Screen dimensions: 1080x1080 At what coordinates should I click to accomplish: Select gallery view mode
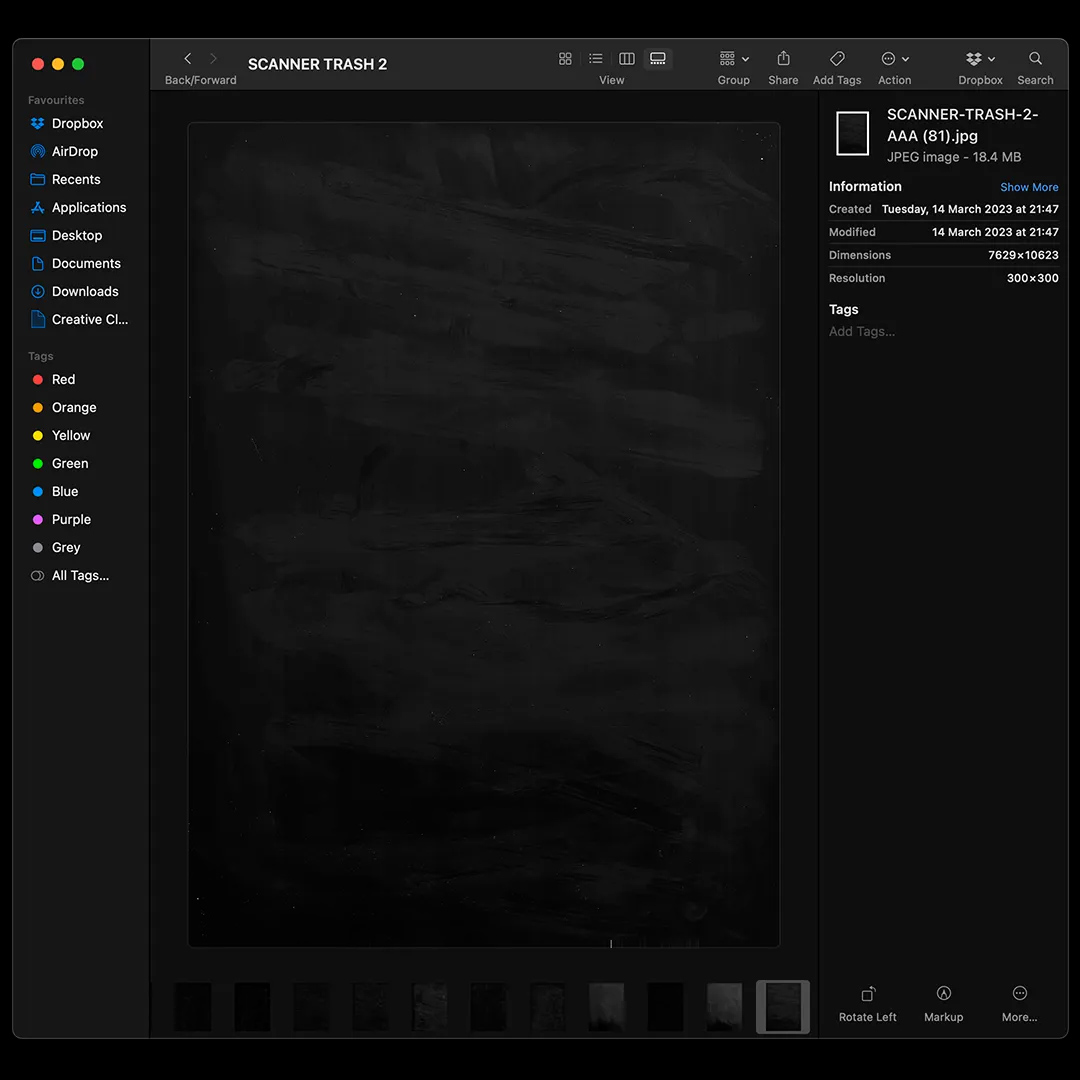[658, 59]
